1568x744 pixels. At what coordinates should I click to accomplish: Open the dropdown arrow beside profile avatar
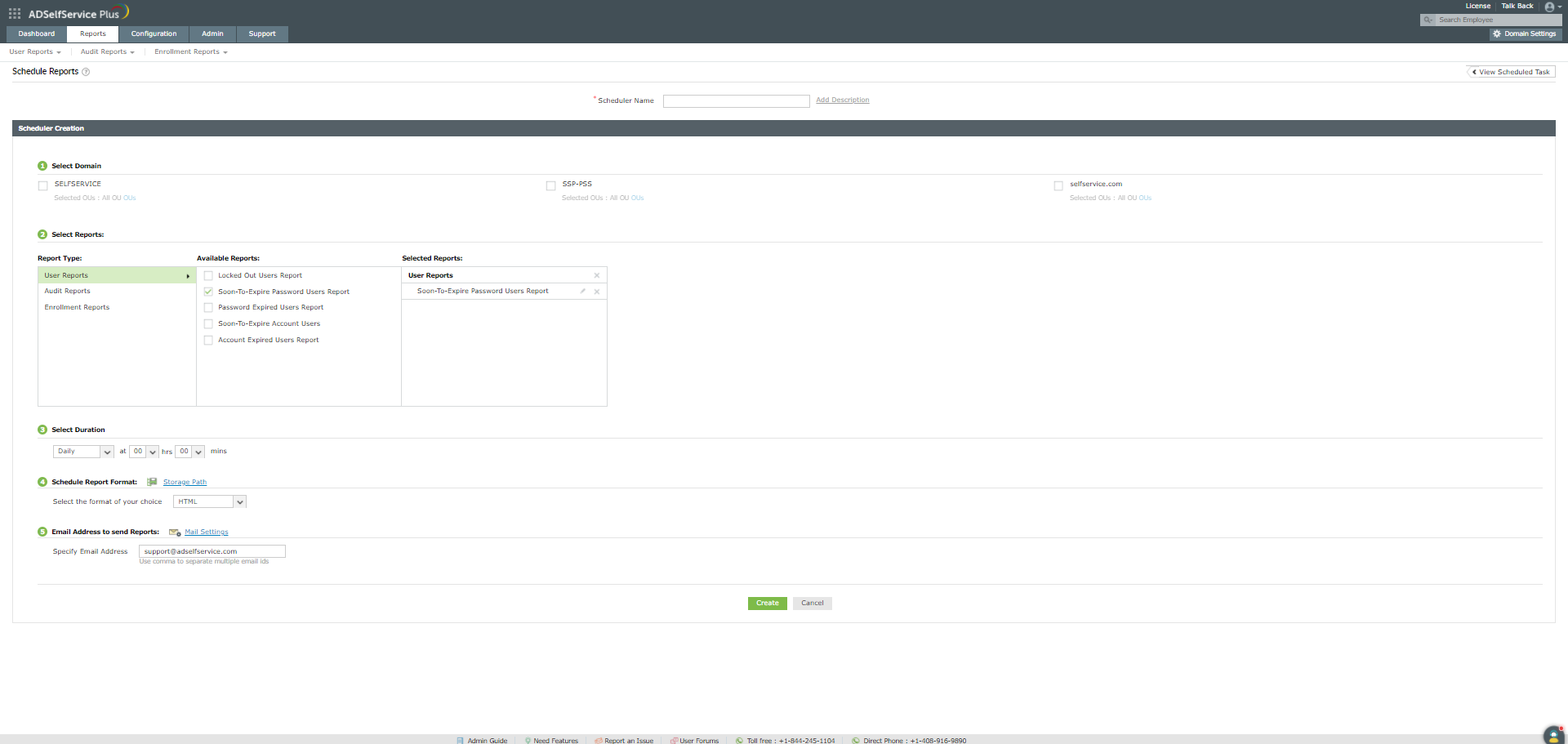[x=1560, y=7]
